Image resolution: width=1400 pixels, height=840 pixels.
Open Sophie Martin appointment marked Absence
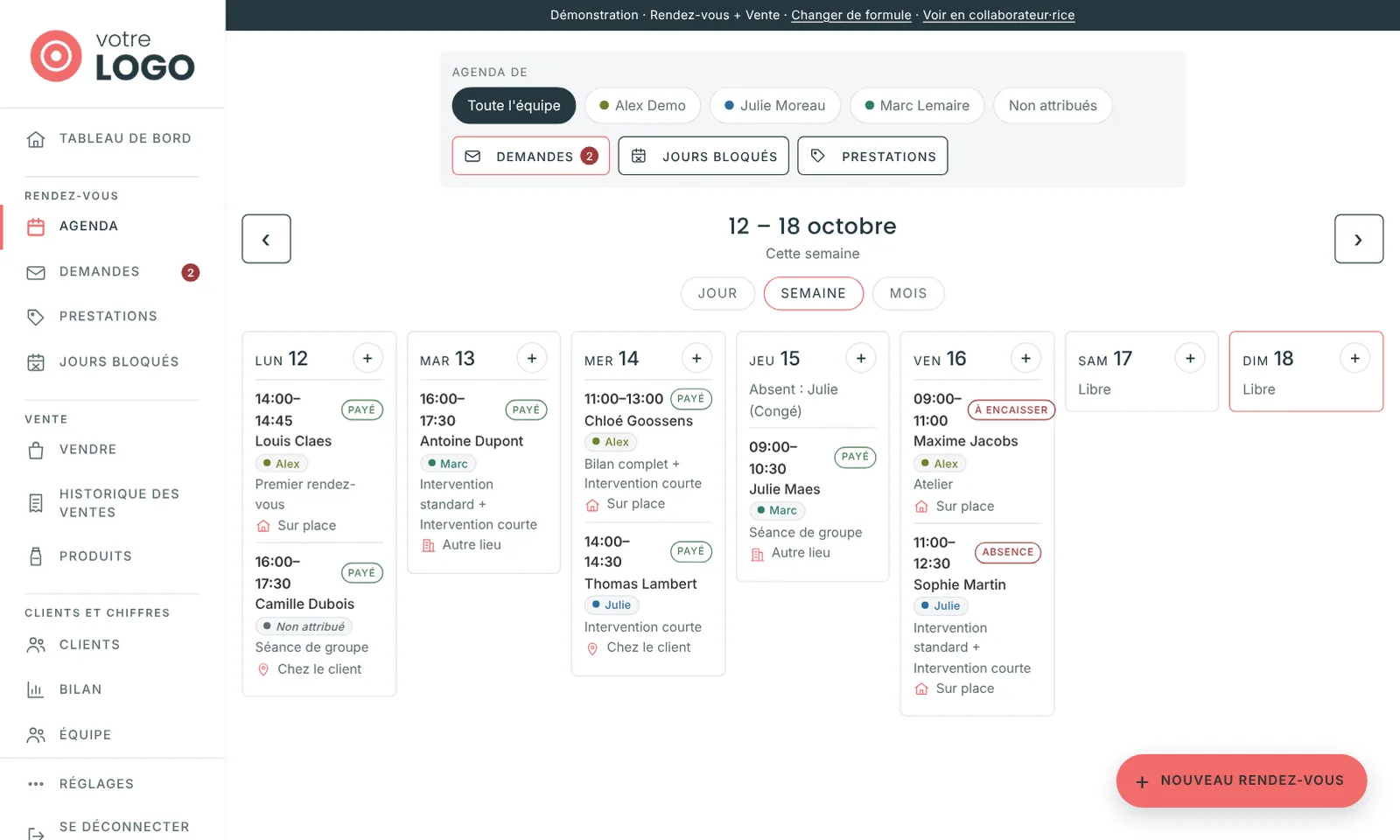pyautogui.click(x=977, y=615)
